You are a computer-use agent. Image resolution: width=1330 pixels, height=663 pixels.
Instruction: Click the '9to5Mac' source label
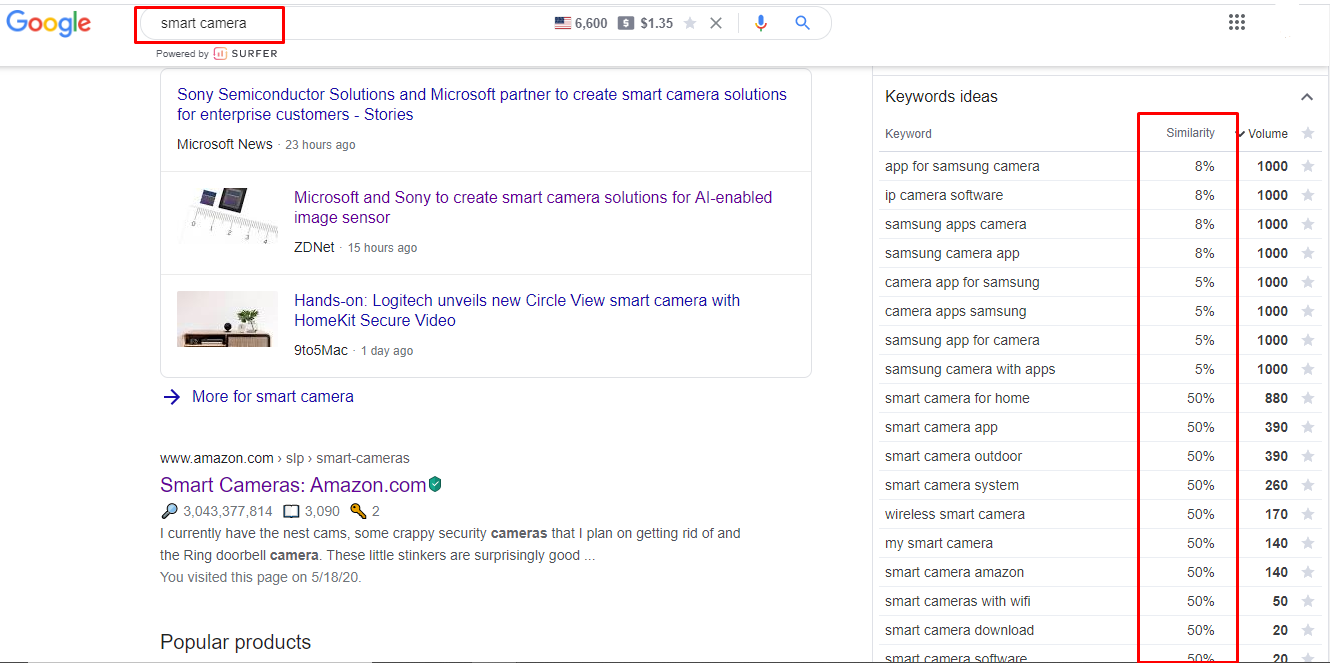point(321,350)
